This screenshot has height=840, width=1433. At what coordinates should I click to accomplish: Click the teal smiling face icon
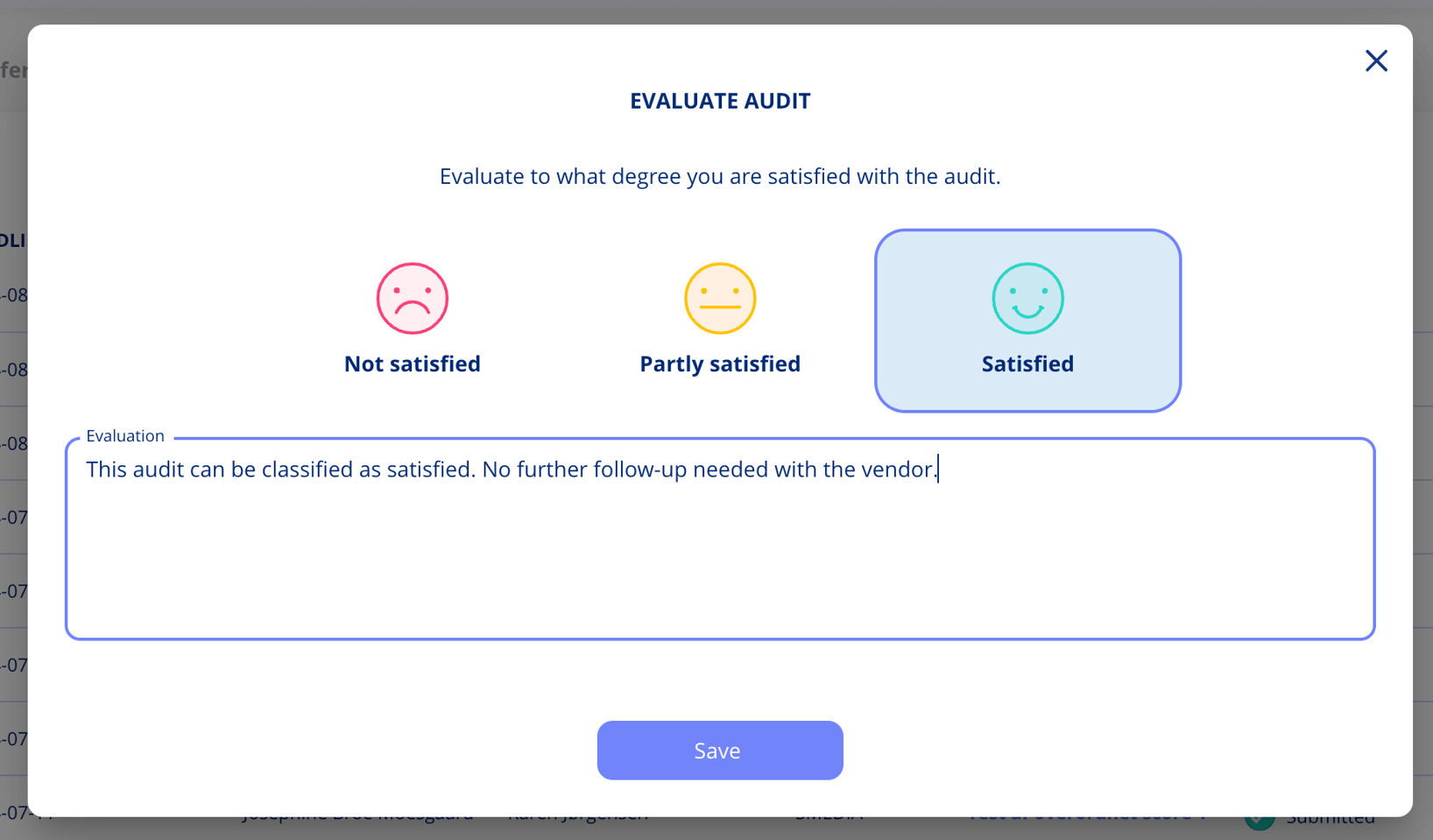pos(1027,299)
